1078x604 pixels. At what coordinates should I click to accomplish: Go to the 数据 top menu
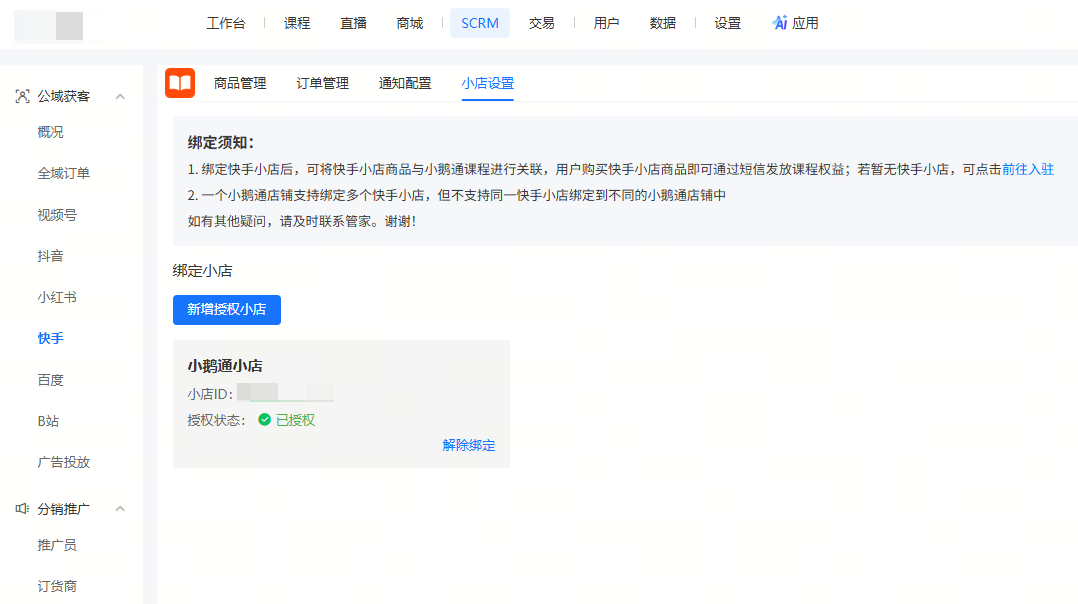point(663,23)
